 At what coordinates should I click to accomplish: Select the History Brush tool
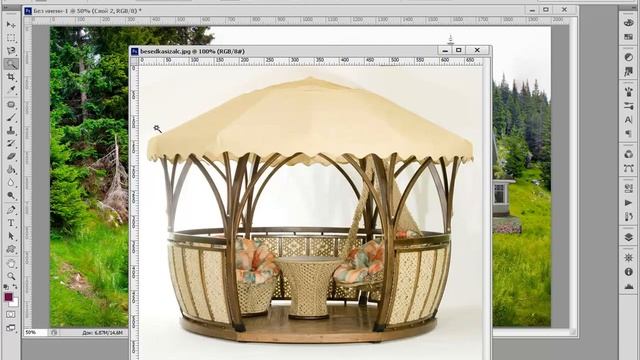click(x=11, y=144)
